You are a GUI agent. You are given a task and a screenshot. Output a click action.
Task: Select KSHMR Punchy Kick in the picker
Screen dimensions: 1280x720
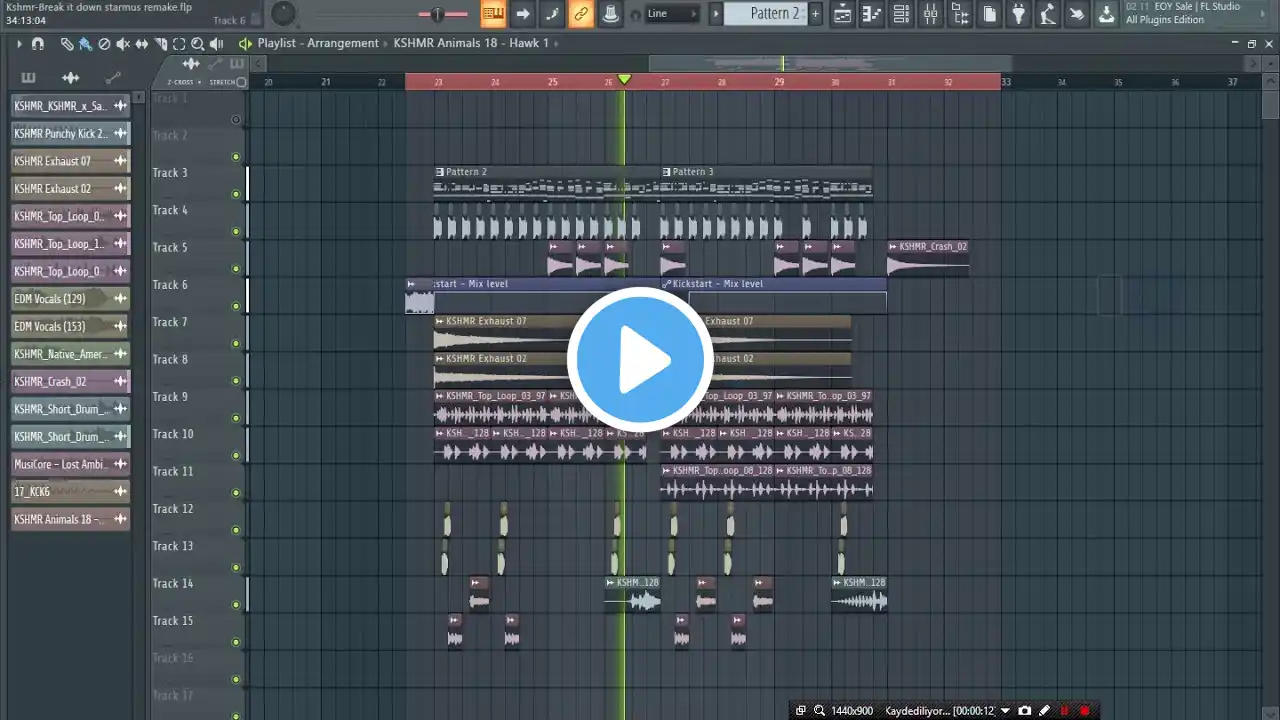tap(70, 133)
